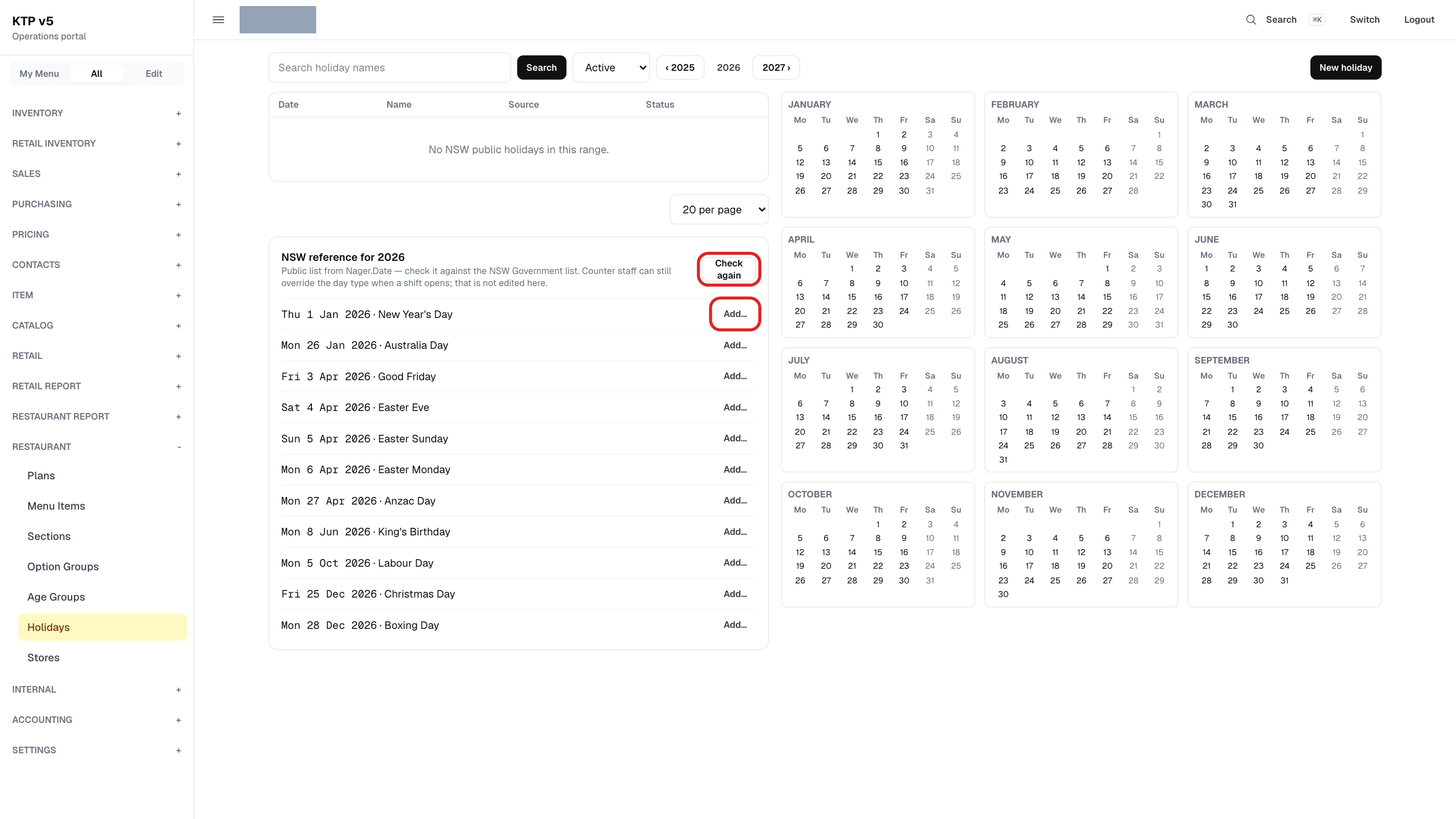
Task: Add the Good Friday holiday
Action: pyautogui.click(x=735, y=377)
